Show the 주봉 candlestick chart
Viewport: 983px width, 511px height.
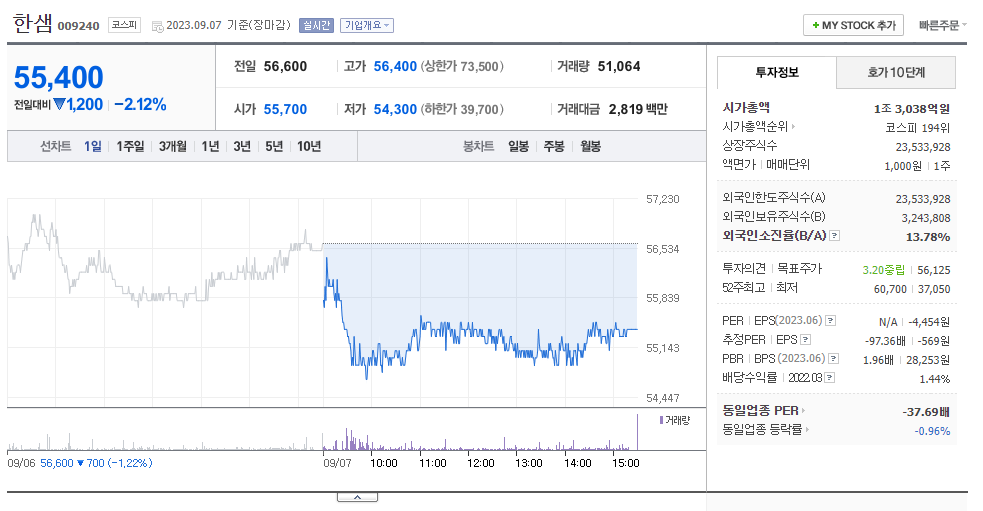coord(554,146)
